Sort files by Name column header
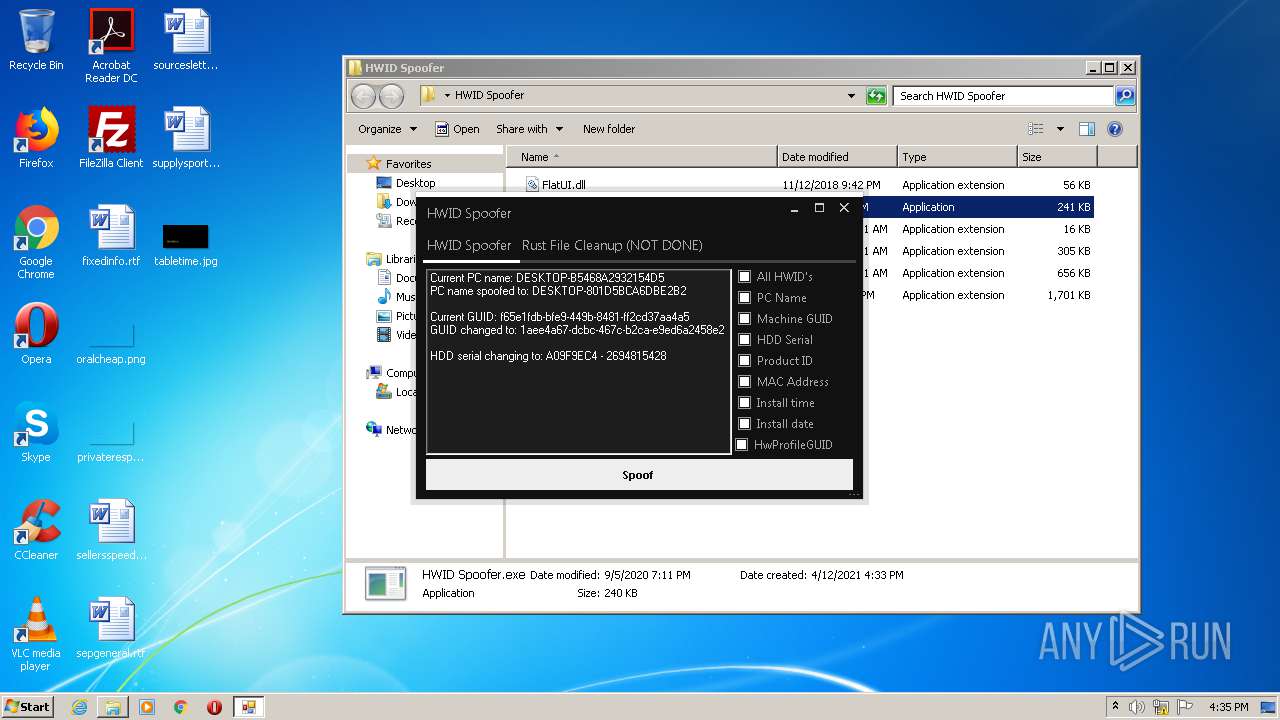The width and height of the screenshot is (1280, 720). click(642, 157)
